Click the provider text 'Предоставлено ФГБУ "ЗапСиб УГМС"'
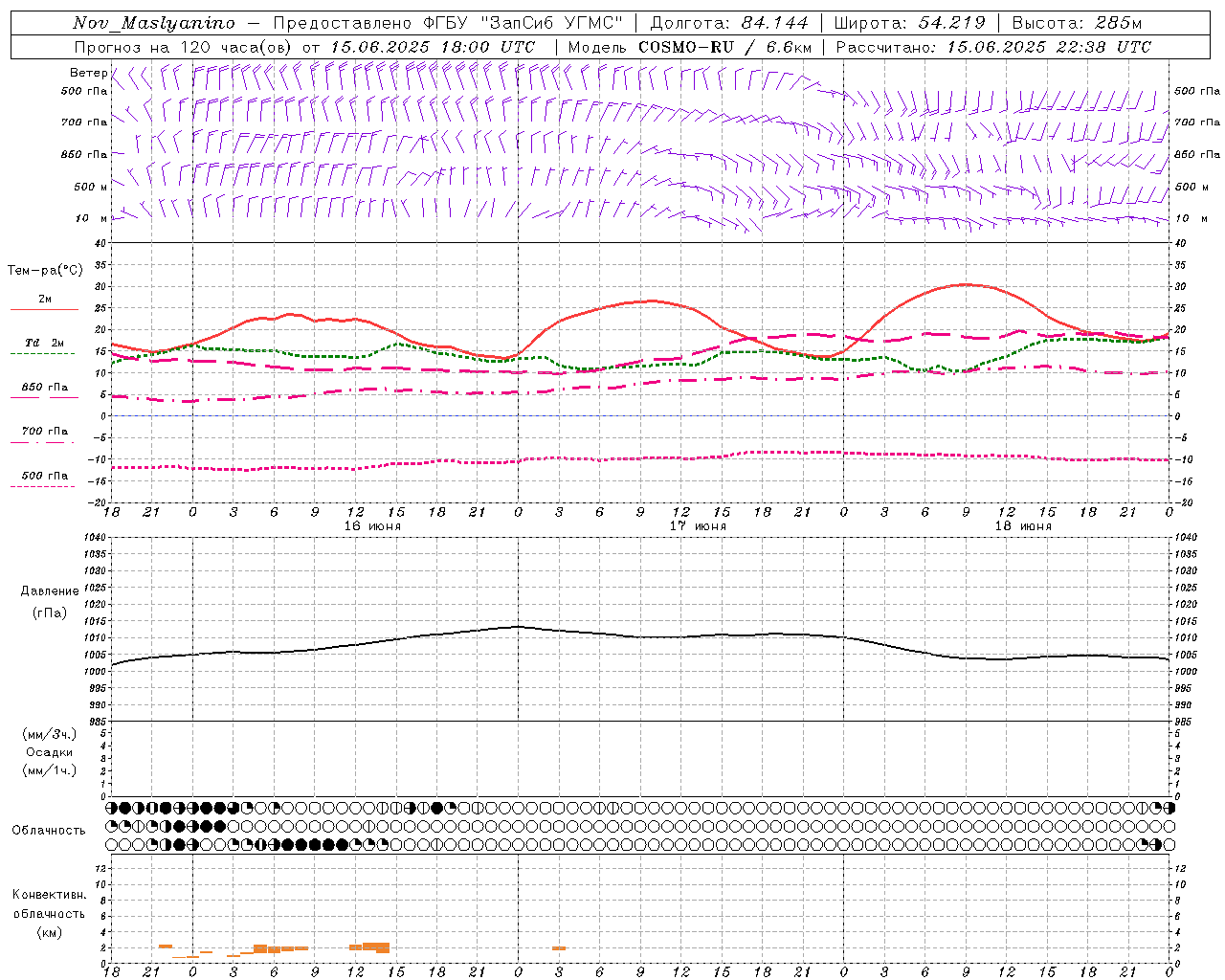1225x980 pixels. (x=449, y=23)
